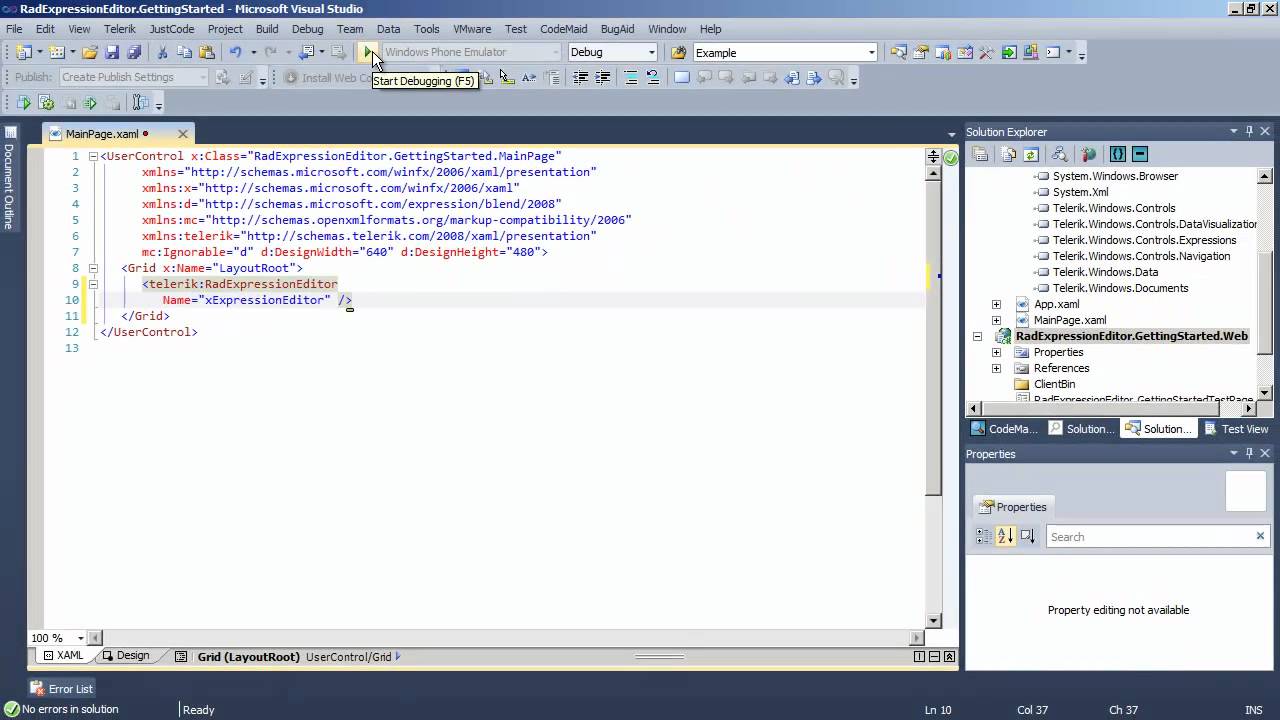
Task: Click the Find in Files icon beside Example
Action: tap(678, 53)
